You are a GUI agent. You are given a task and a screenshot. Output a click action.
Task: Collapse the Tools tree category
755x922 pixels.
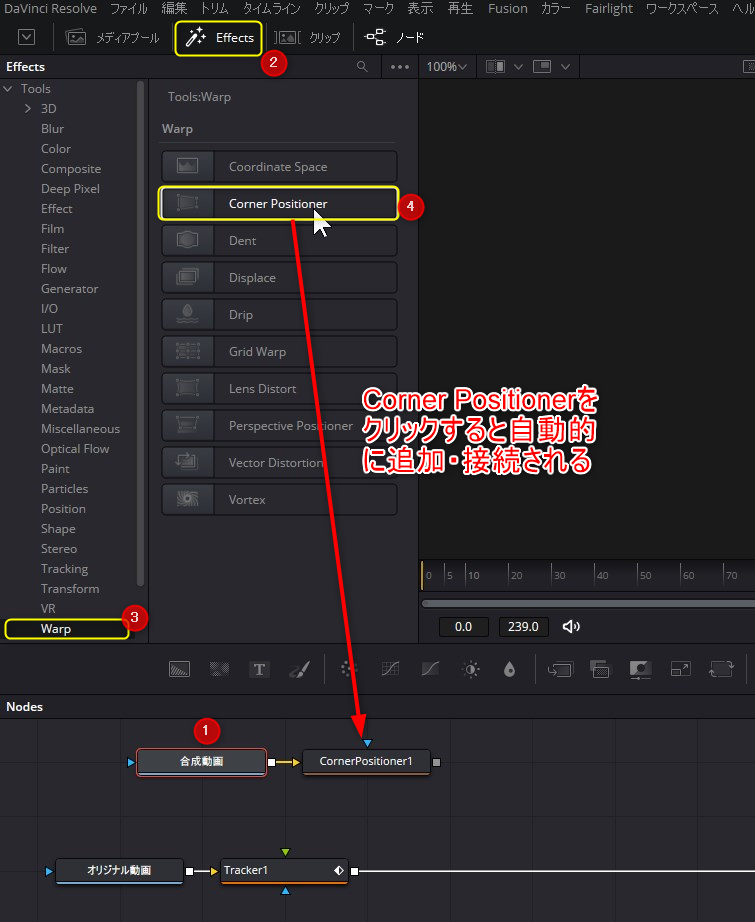[8, 89]
